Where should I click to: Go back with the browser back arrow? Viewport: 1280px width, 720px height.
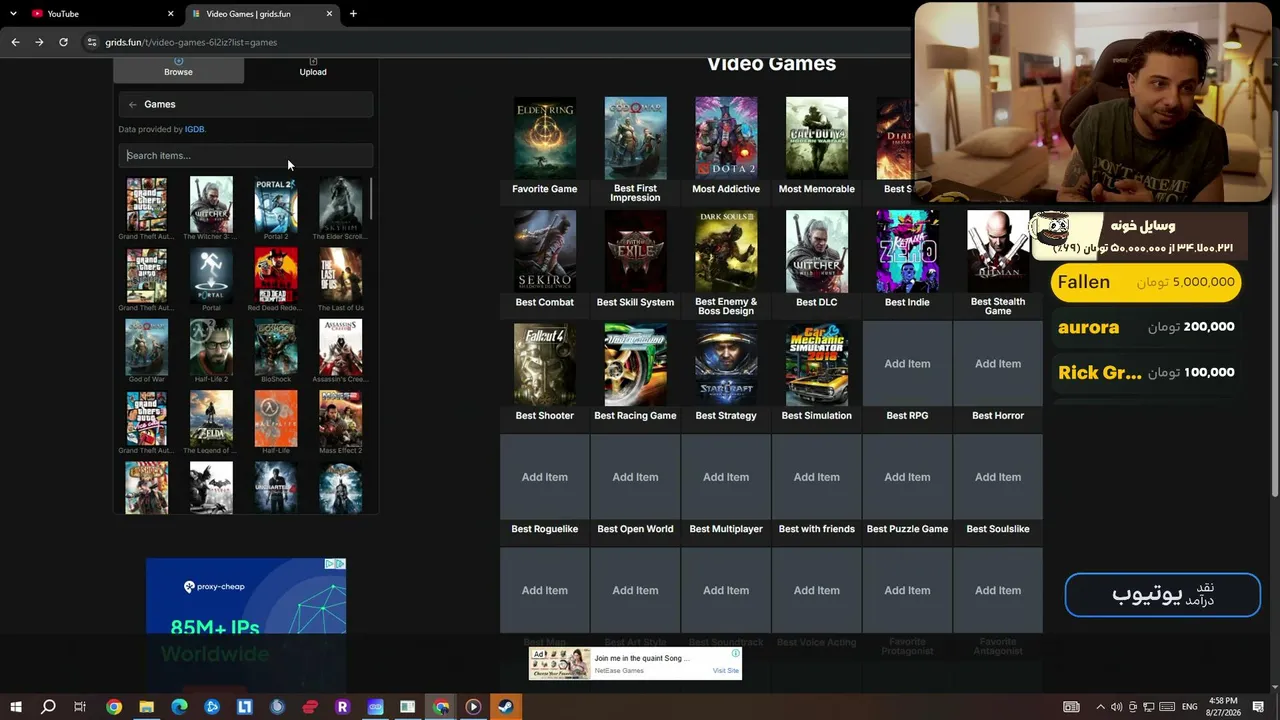tap(15, 42)
